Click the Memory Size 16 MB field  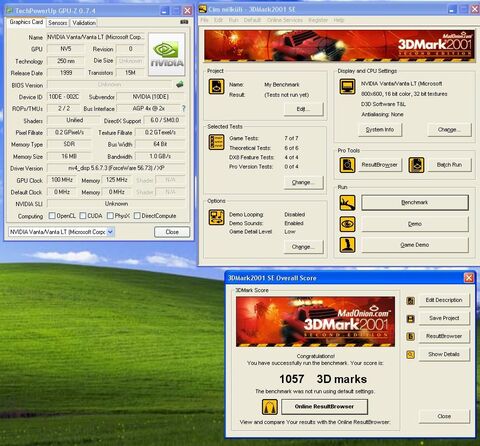69,156
